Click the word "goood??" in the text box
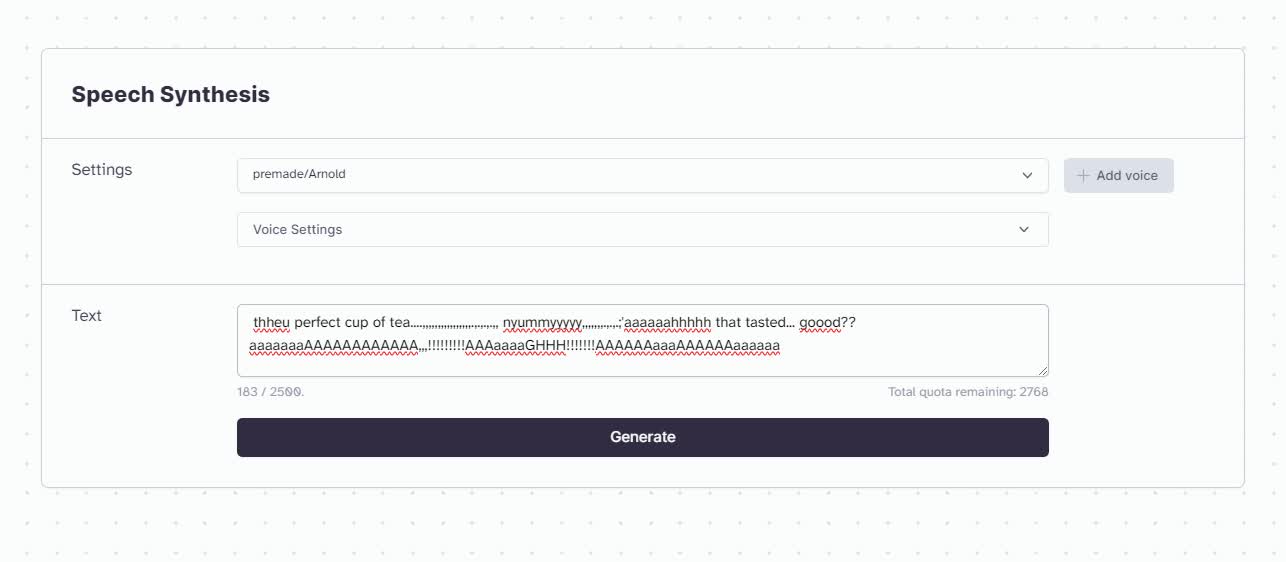1286x562 pixels. click(827, 322)
